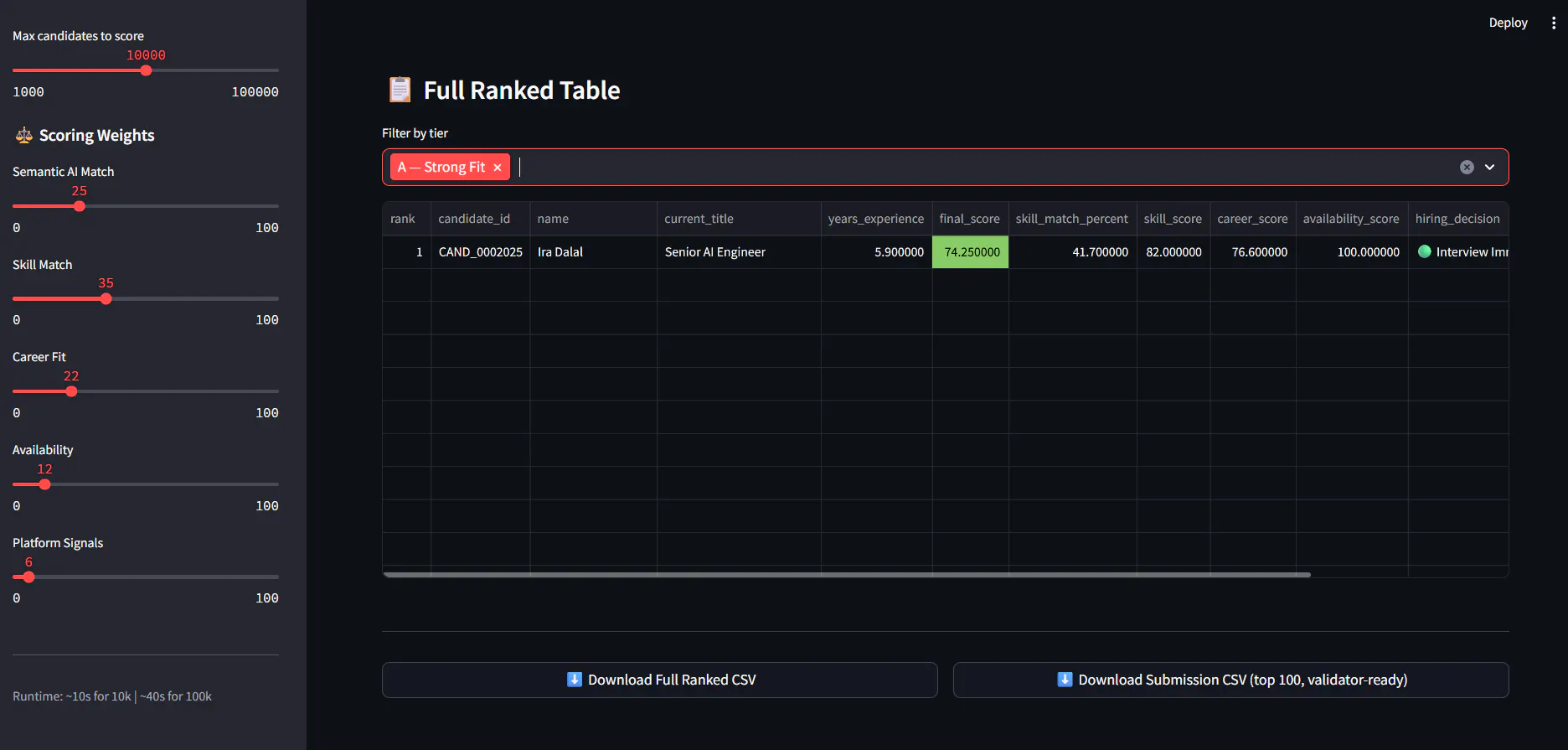Download Full Ranked CSV
This screenshot has height=750, width=1568.
coord(660,680)
